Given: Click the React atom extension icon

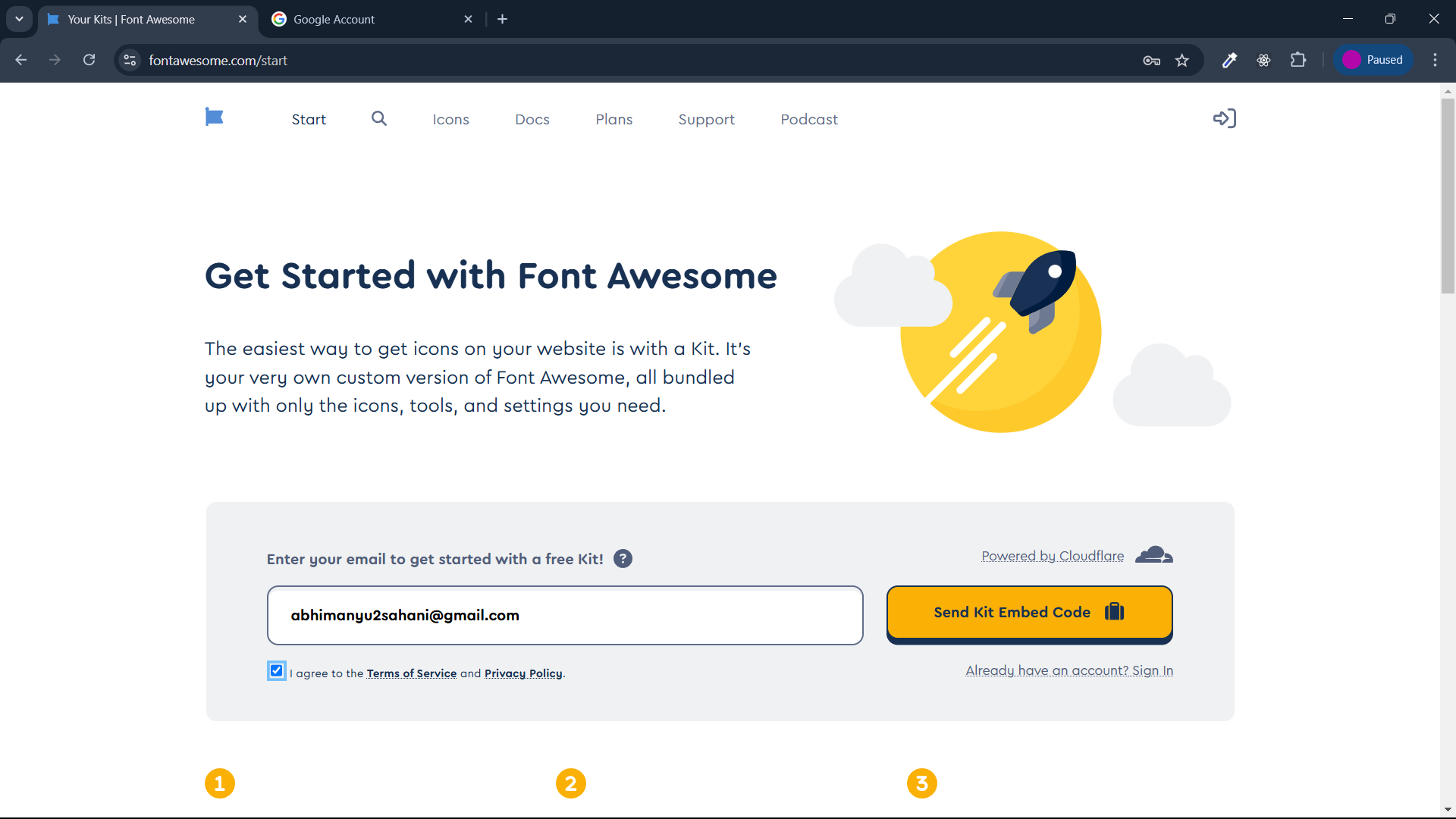Looking at the screenshot, I should (x=1263, y=60).
